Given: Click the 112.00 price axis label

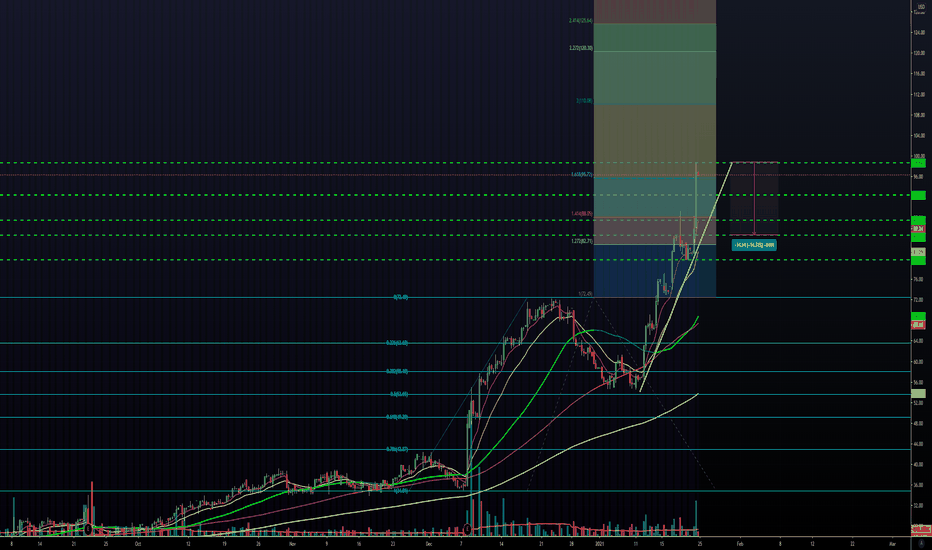Looking at the screenshot, I should click(918, 95).
